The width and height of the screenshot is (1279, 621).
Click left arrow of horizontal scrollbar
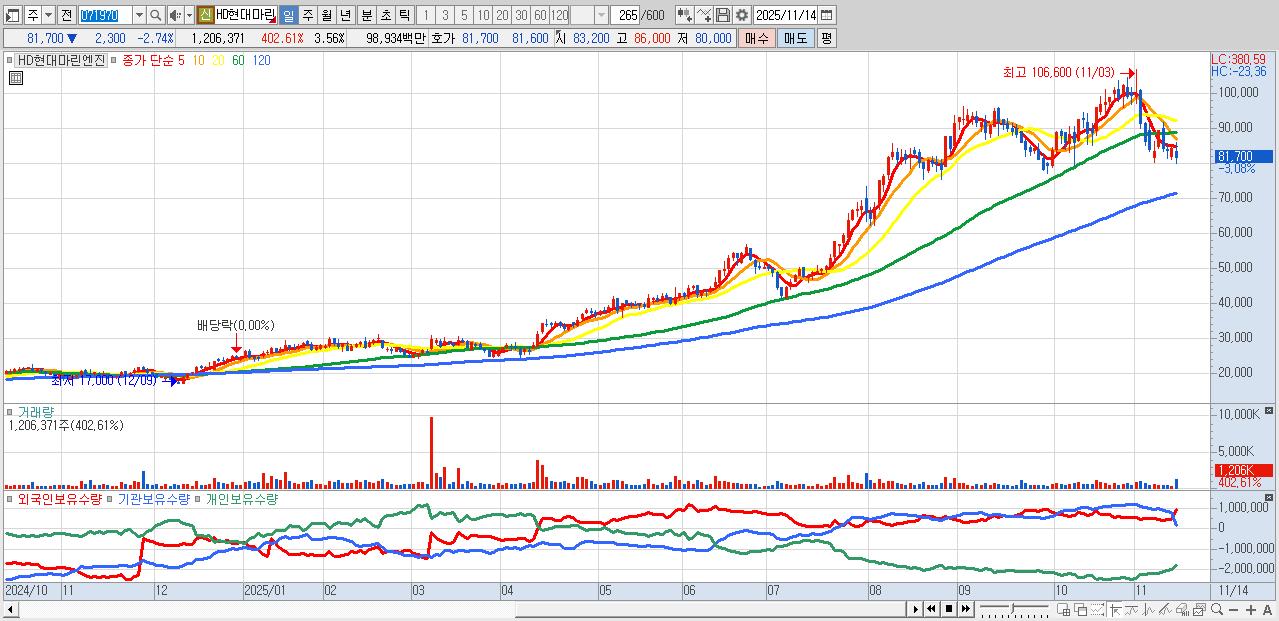pos(9,609)
